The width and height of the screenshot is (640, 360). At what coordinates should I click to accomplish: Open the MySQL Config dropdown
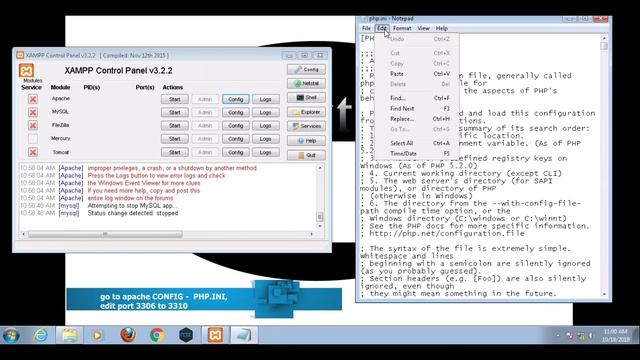[x=236, y=112]
